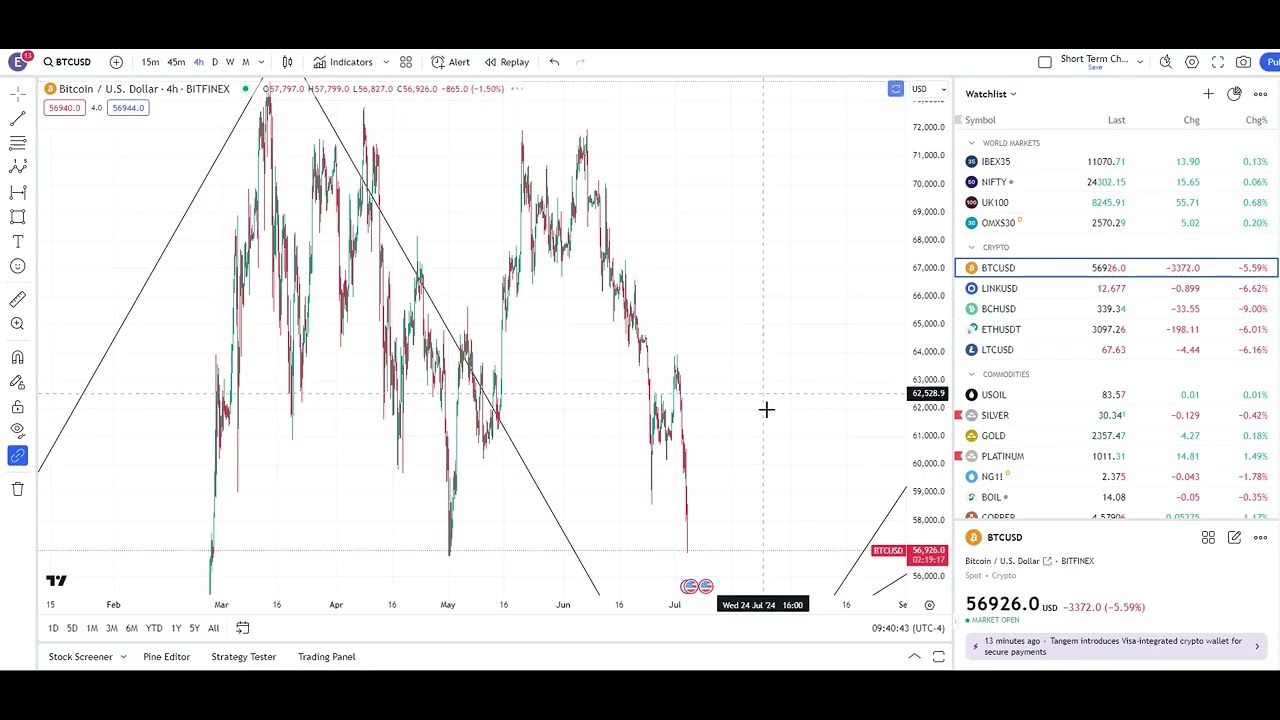Open the Strategy Tester tab
The width and height of the screenshot is (1280, 720).
(x=243, y=657)
